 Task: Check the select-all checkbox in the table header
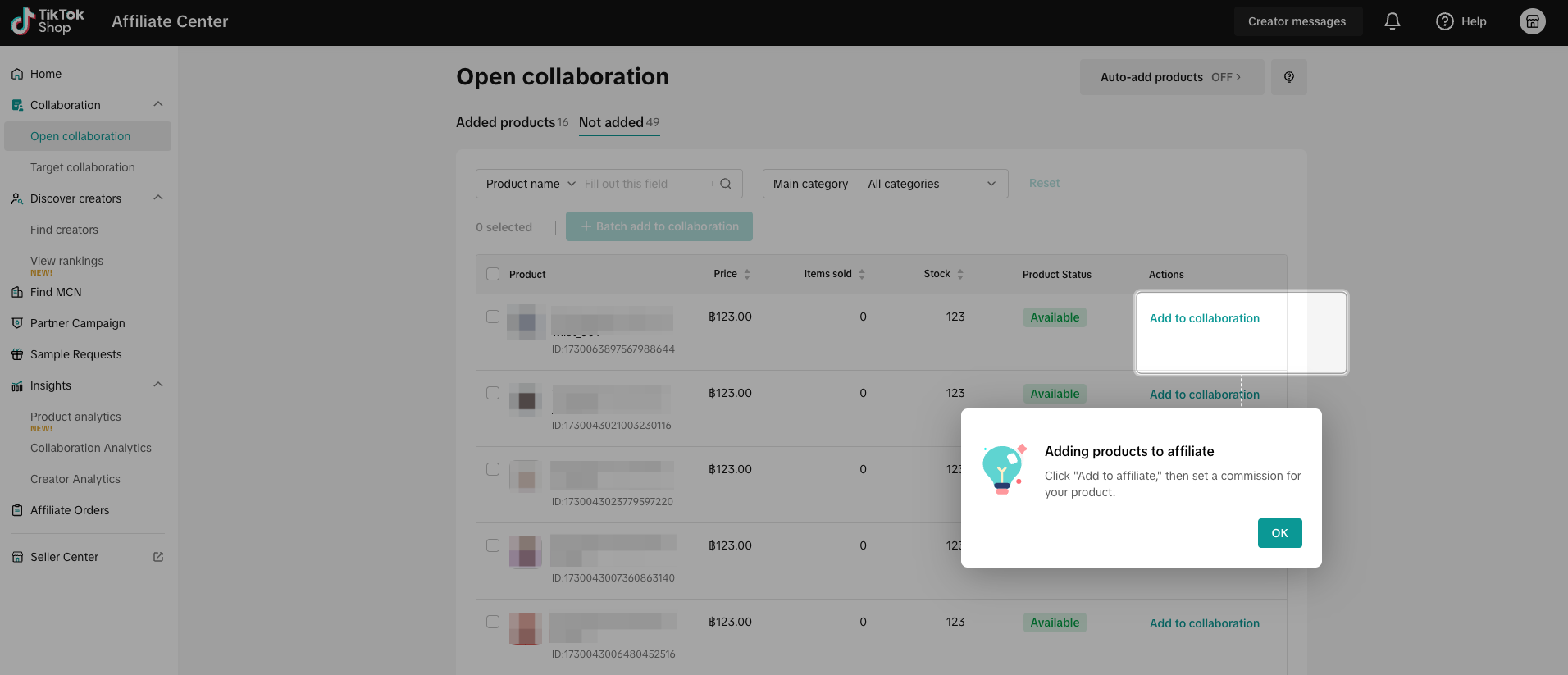(x=493, y=274)
